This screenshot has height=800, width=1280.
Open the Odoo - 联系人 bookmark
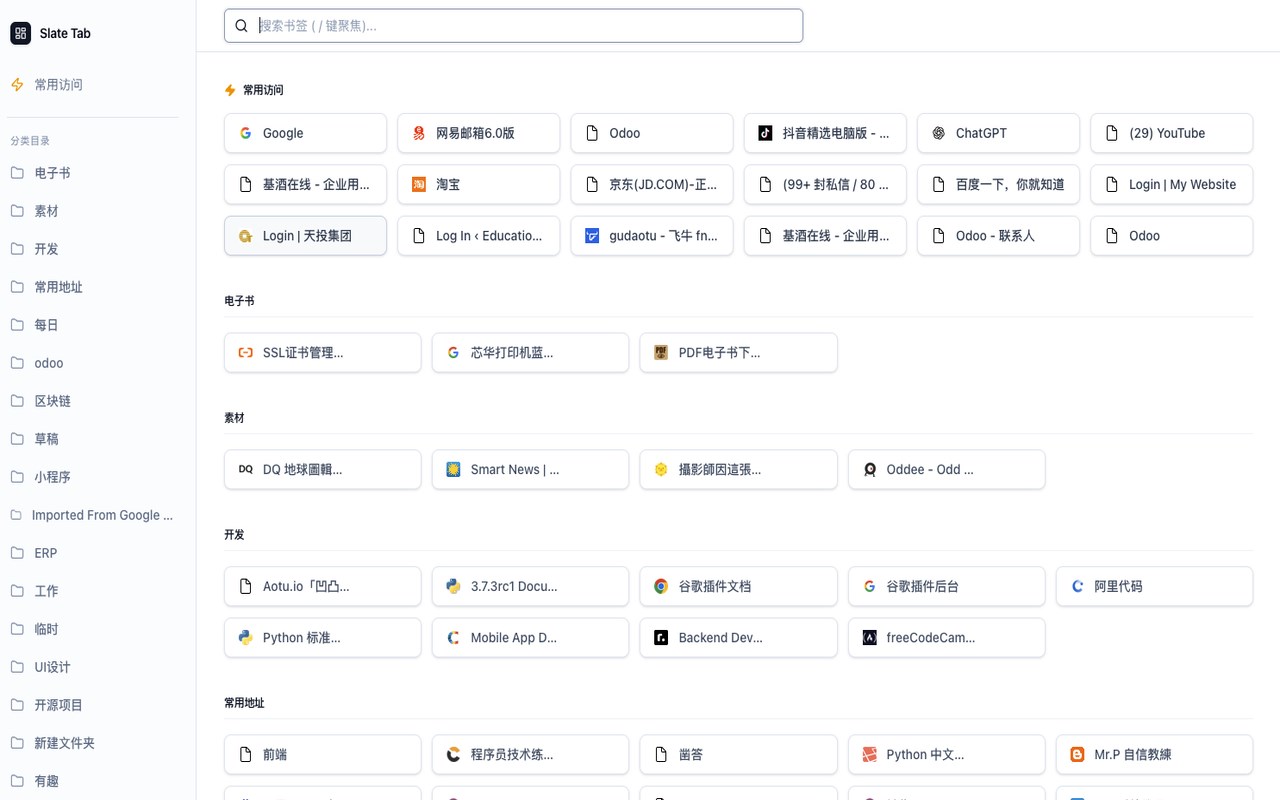[x=998, y=236]
